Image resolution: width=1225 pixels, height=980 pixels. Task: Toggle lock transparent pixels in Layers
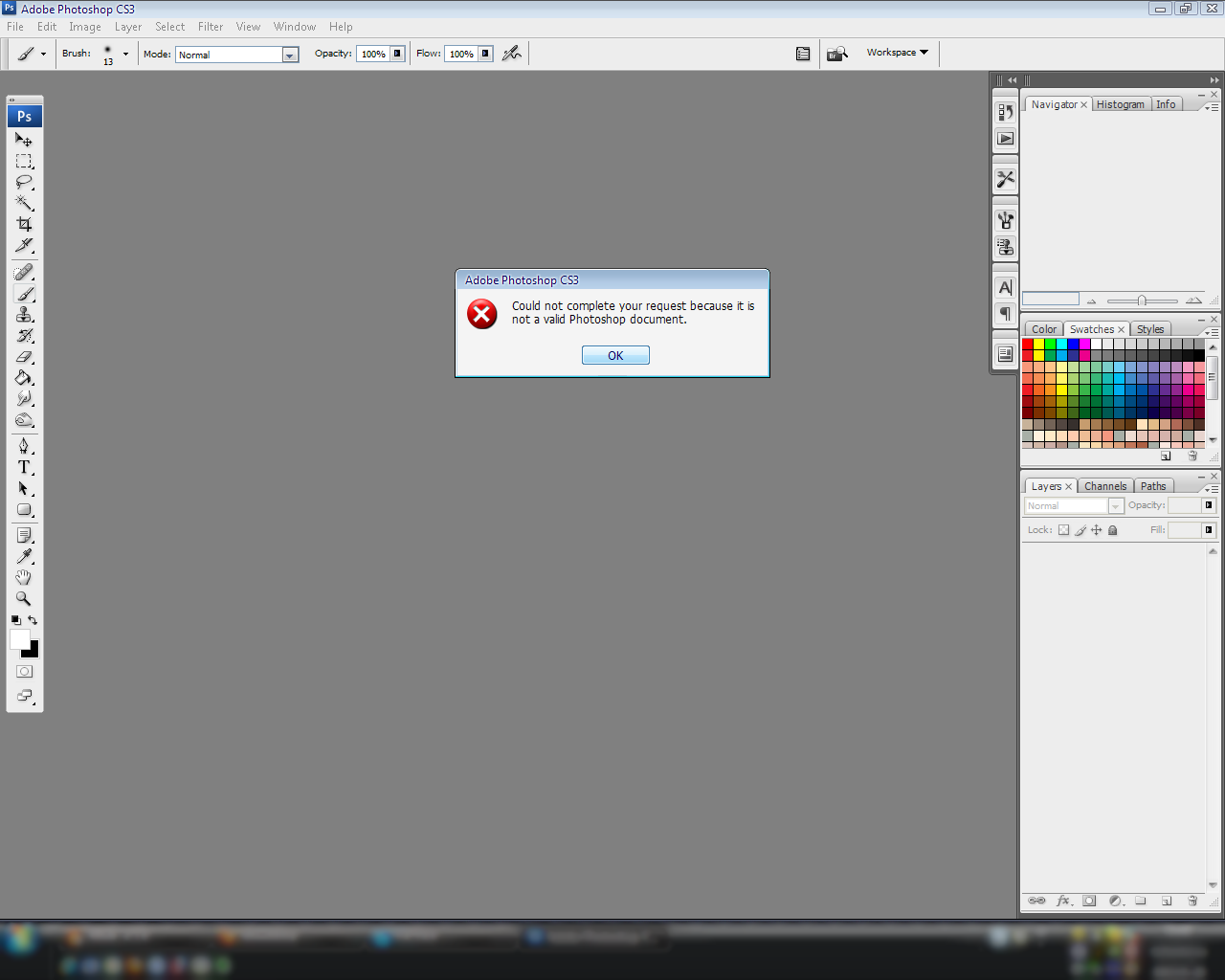click(1063, 530)
